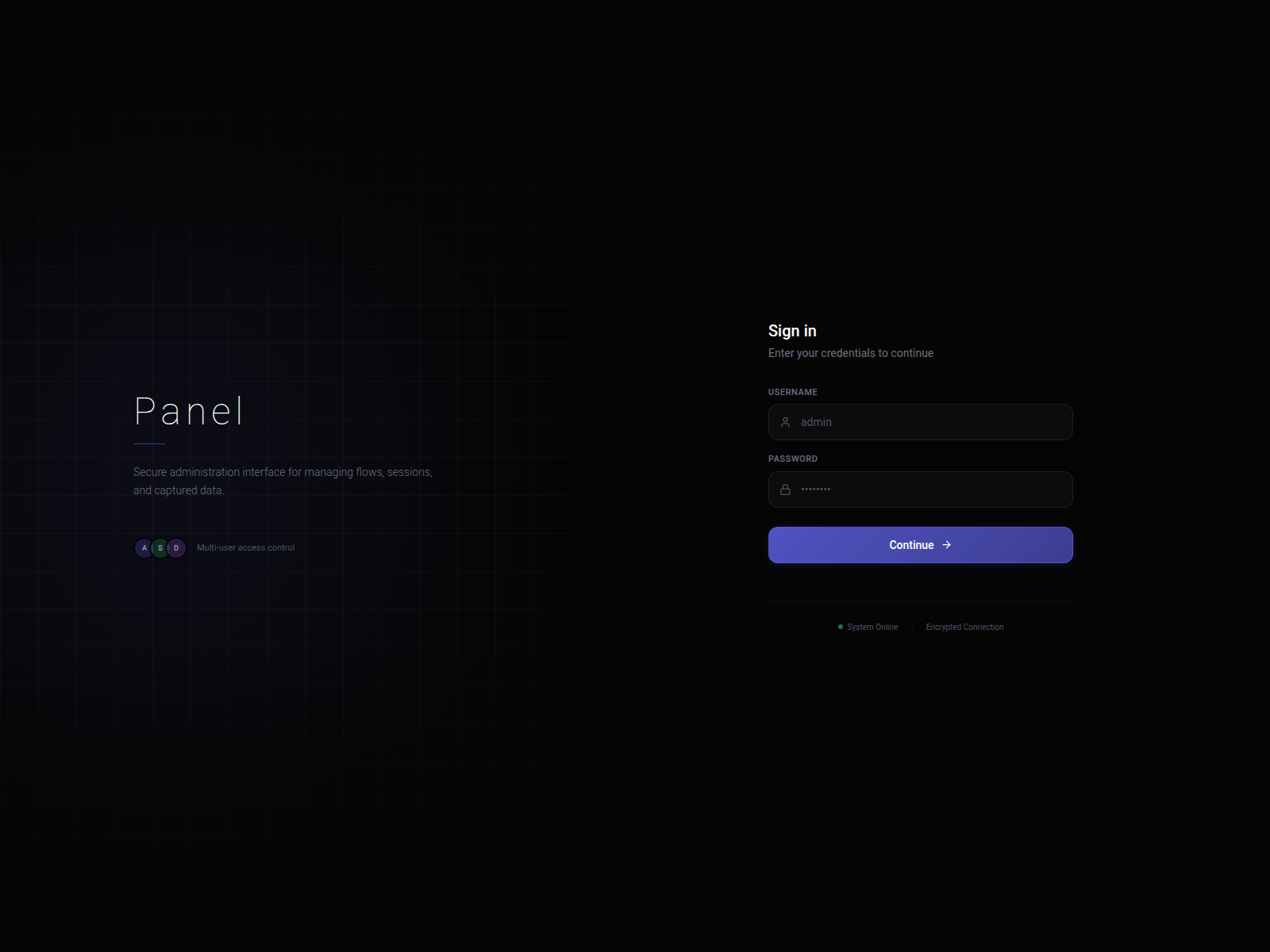1270x952 pixels.
Task: Click the 'Enter your credentials to continue' subtitle
Action: [850, 353]
